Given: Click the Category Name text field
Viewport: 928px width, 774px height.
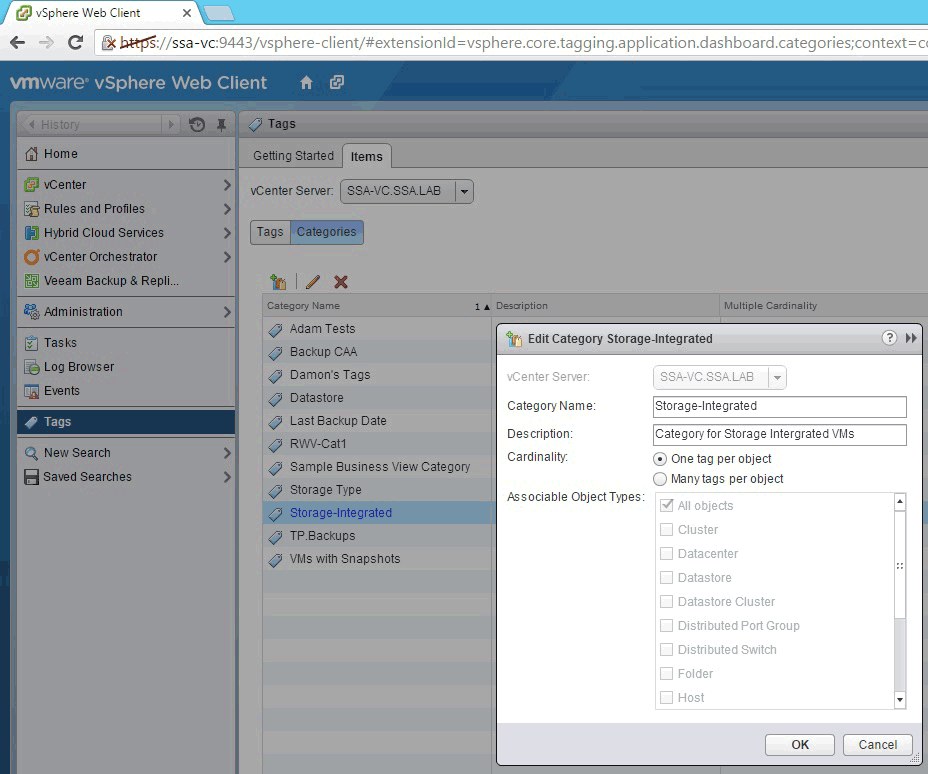Looking at the screenshot, I should [779, 406].
